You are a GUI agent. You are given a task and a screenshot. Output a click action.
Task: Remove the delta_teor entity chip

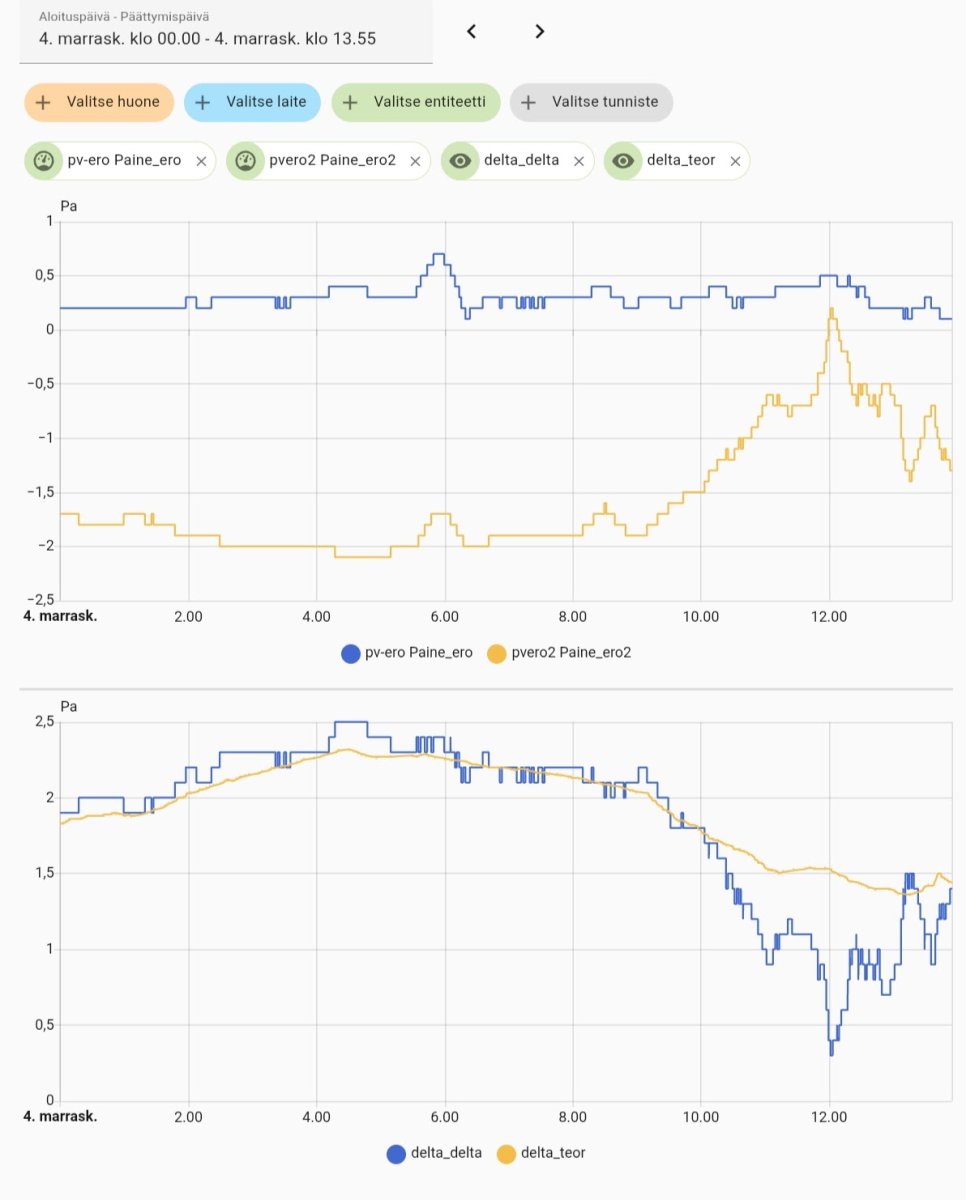click(735, 160)
